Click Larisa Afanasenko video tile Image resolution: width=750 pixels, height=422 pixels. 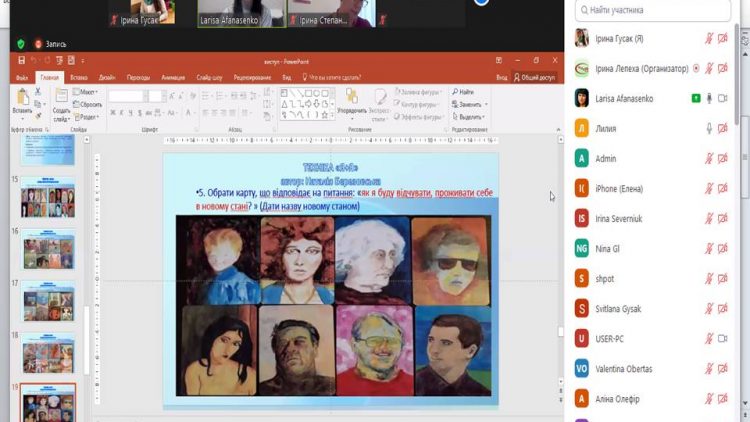[x=242, y=13]
